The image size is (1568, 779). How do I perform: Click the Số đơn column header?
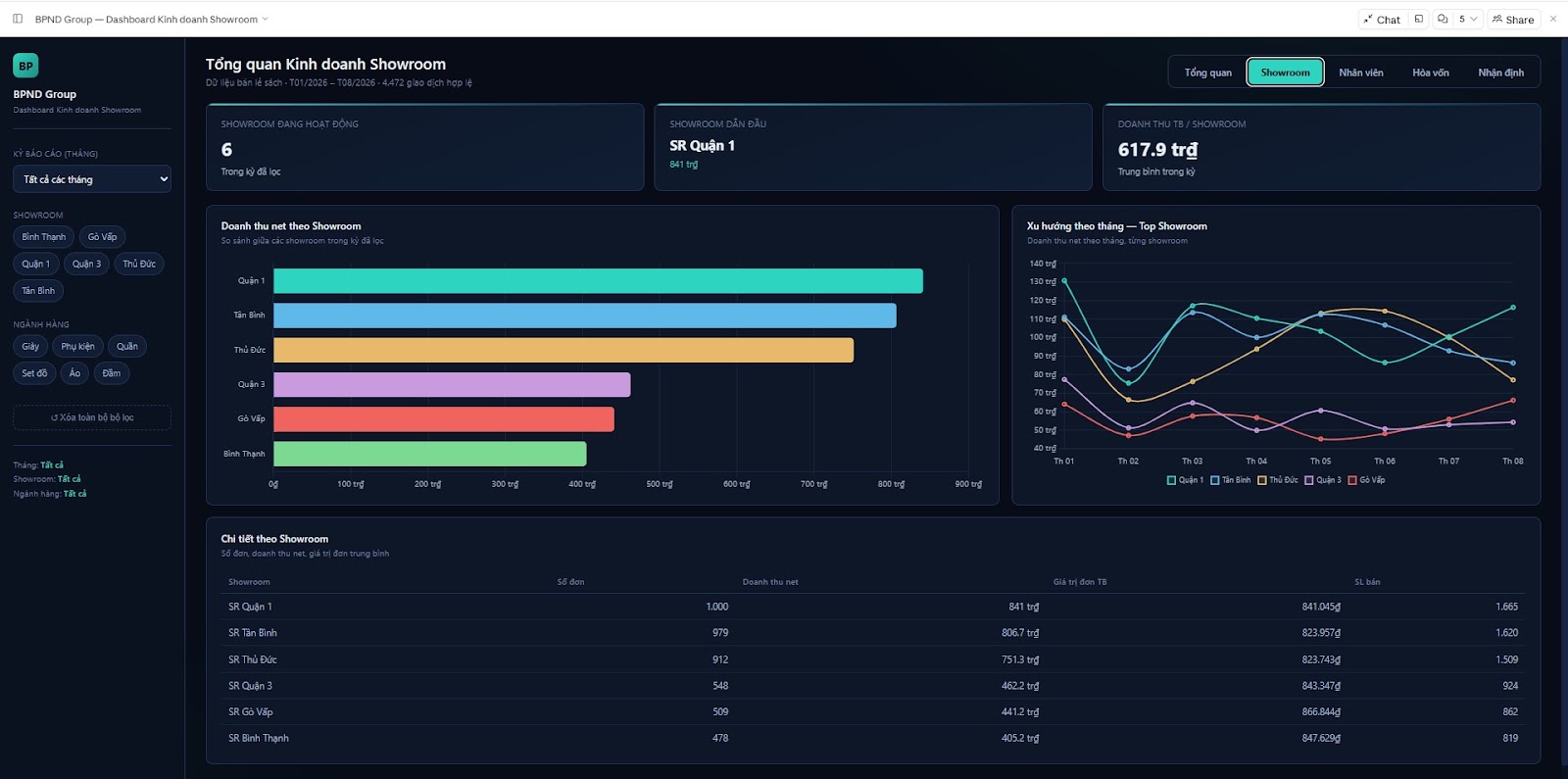570,582
